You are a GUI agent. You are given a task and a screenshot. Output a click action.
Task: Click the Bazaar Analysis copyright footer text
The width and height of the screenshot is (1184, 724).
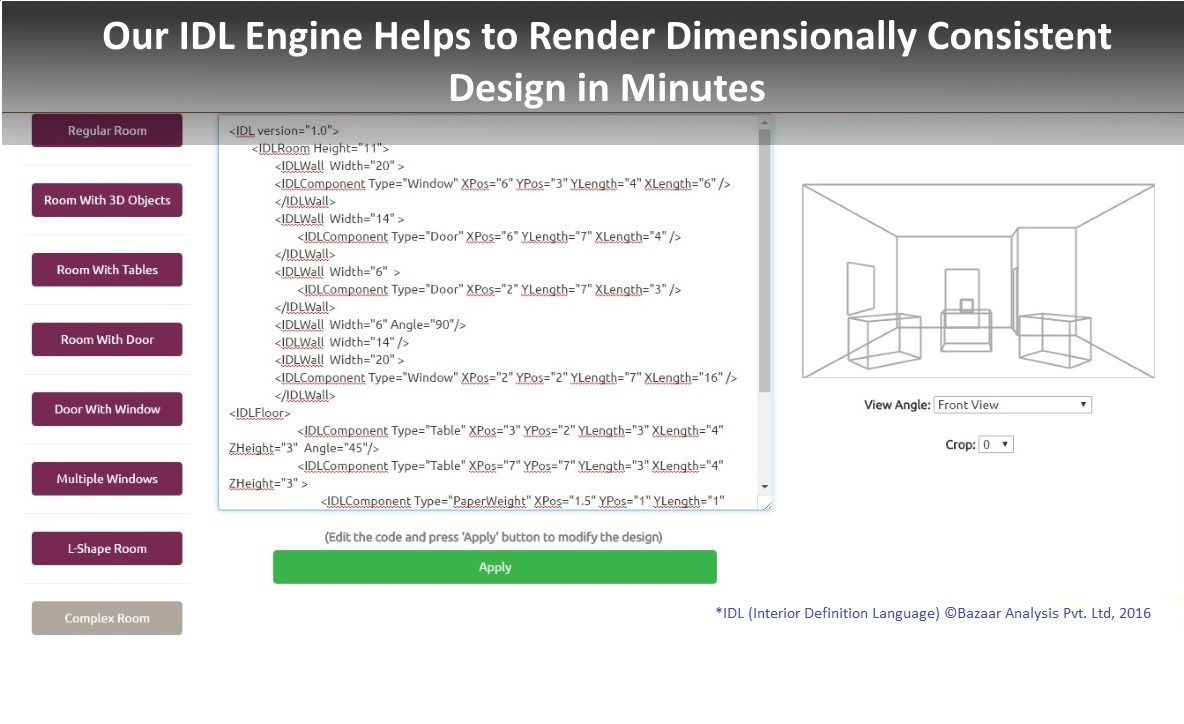pos(933,613)
